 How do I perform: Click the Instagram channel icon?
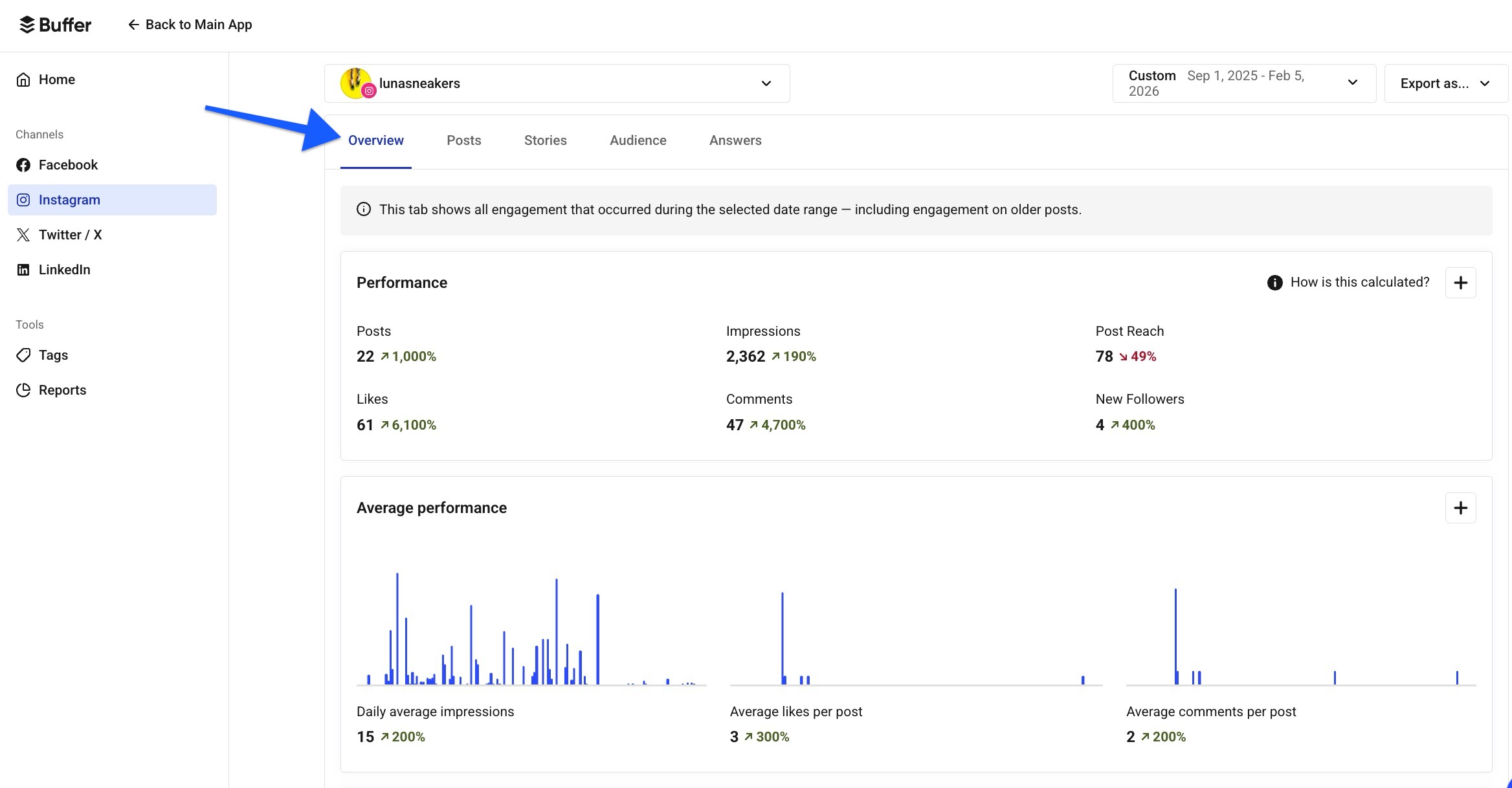pos(23,200)
